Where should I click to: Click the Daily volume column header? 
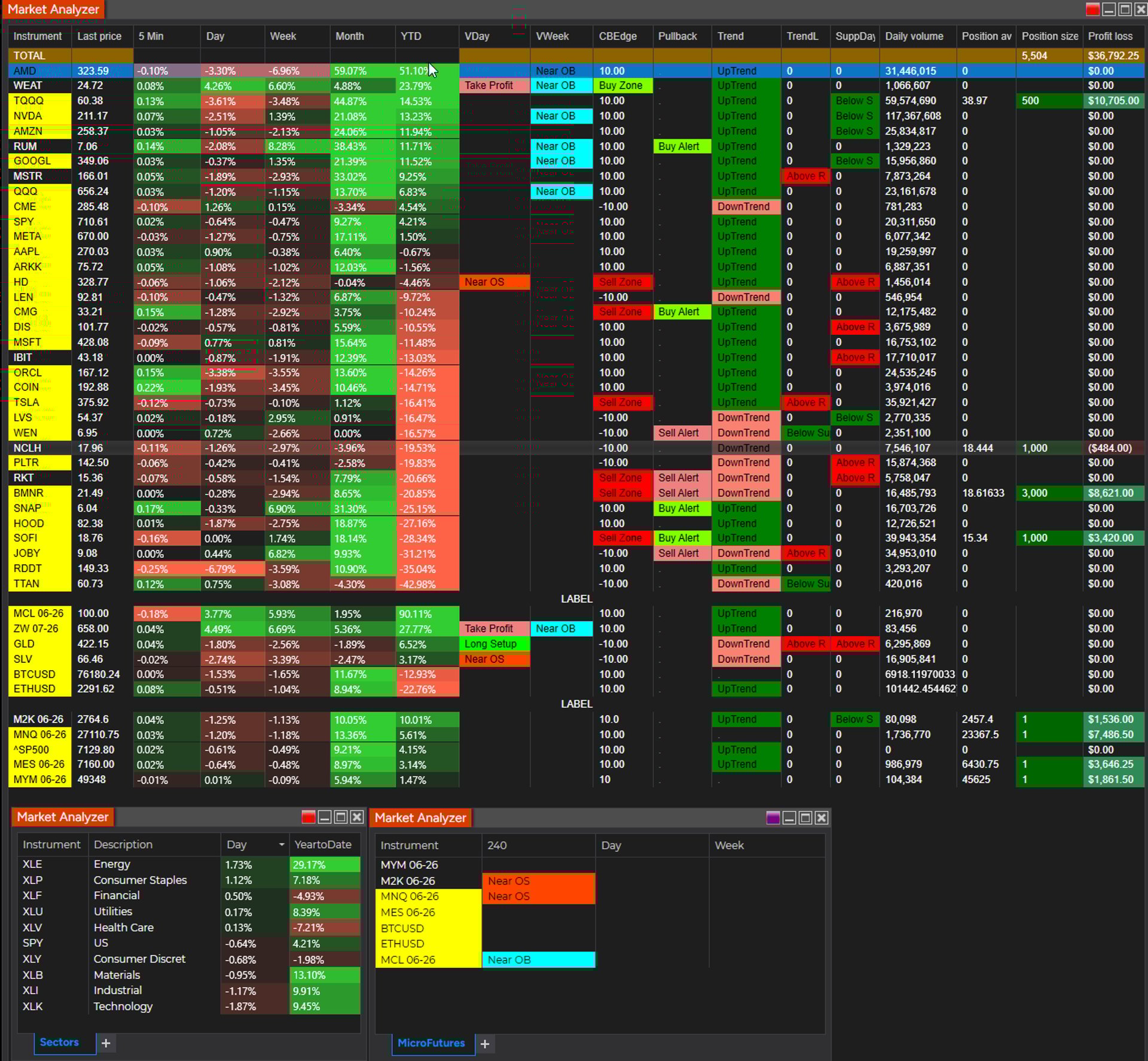coord(914,36)
